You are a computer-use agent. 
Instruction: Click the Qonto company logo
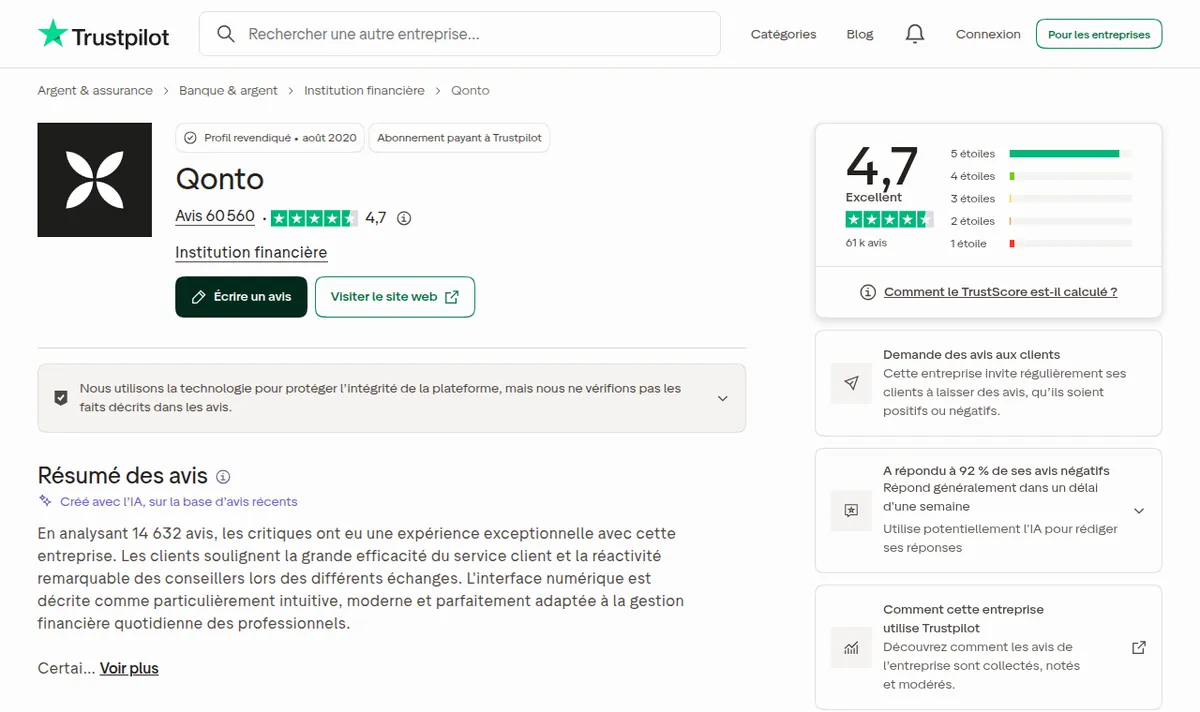tap(94, 180)
